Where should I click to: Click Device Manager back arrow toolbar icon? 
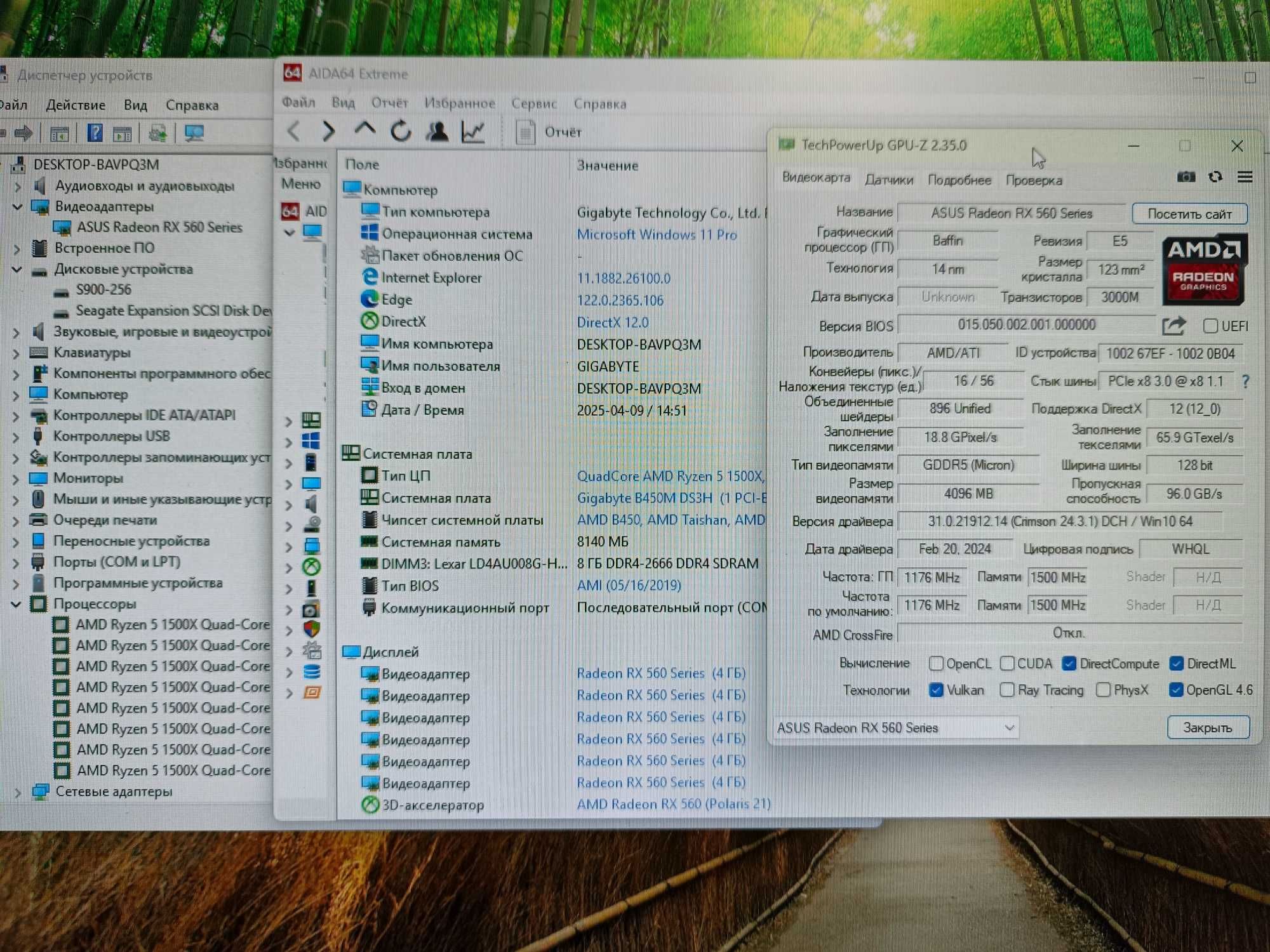(x=3, y=133)
